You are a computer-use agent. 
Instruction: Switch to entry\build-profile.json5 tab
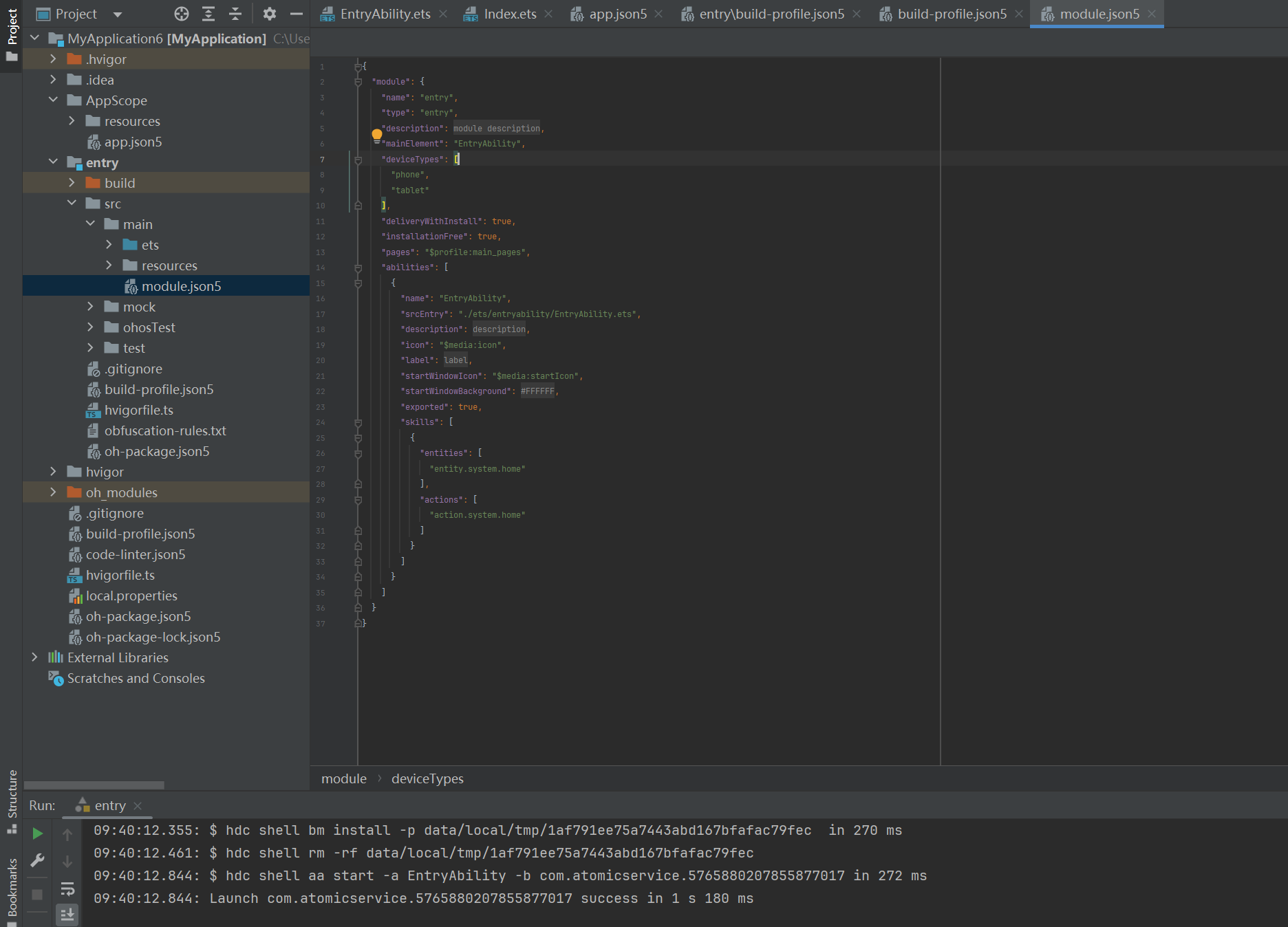tap(771, 14)
